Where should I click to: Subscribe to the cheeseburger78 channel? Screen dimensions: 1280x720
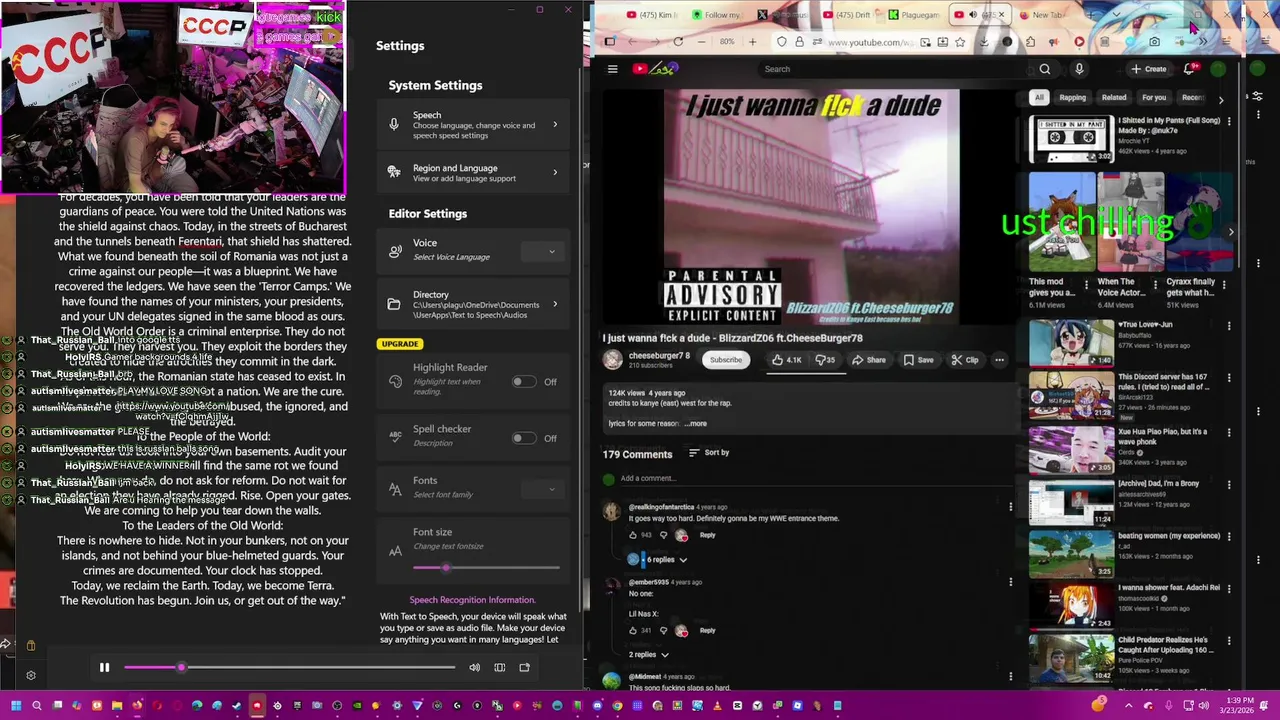tap(726, 360)
